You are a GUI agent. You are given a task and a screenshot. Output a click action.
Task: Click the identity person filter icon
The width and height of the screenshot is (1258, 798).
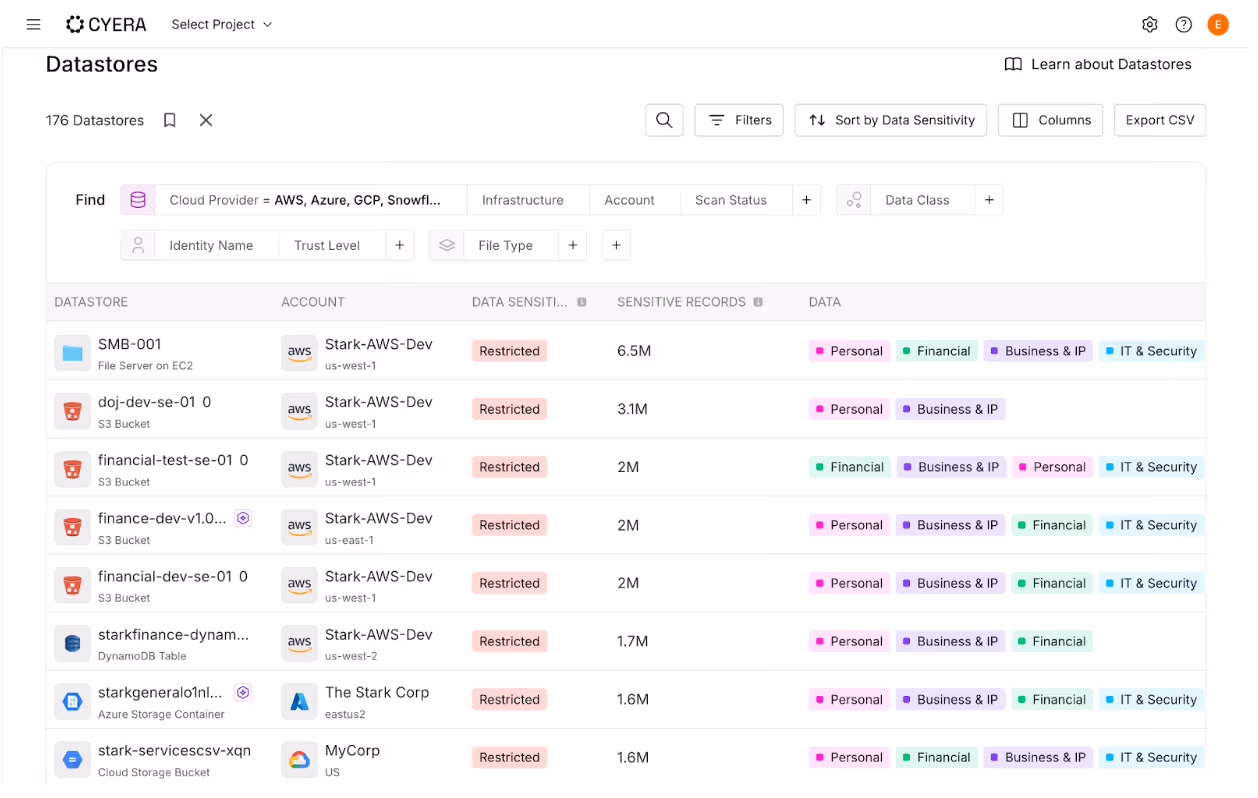pos(138,245)
